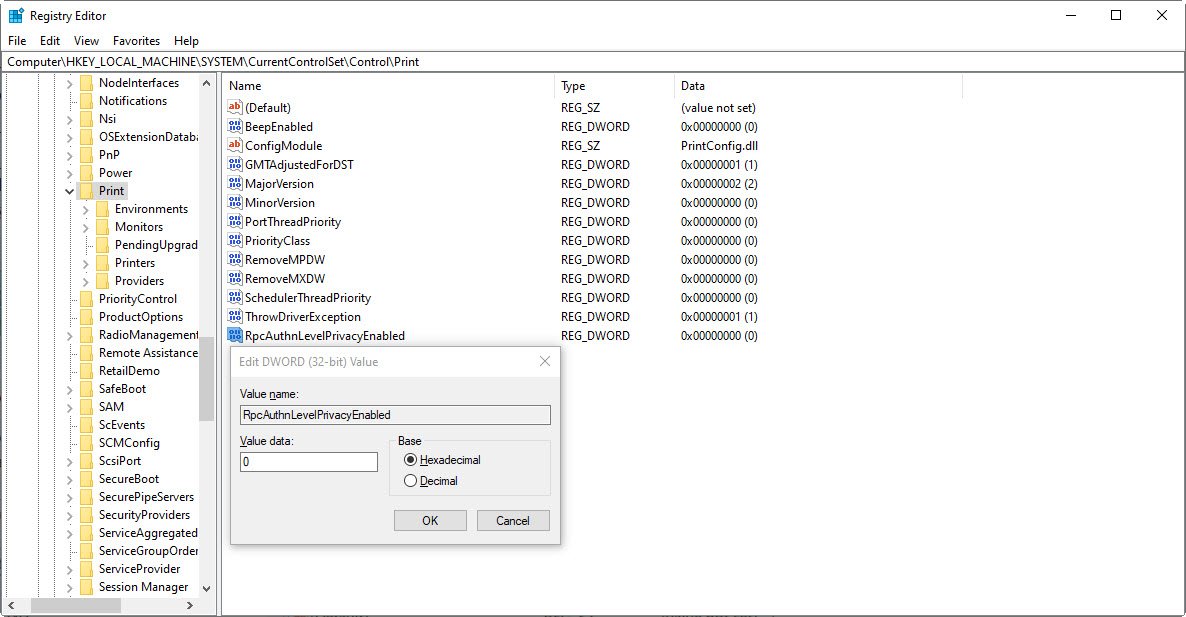1186x617 pixels.
Task: Collapse the Print key
Action: pos(70,191)
